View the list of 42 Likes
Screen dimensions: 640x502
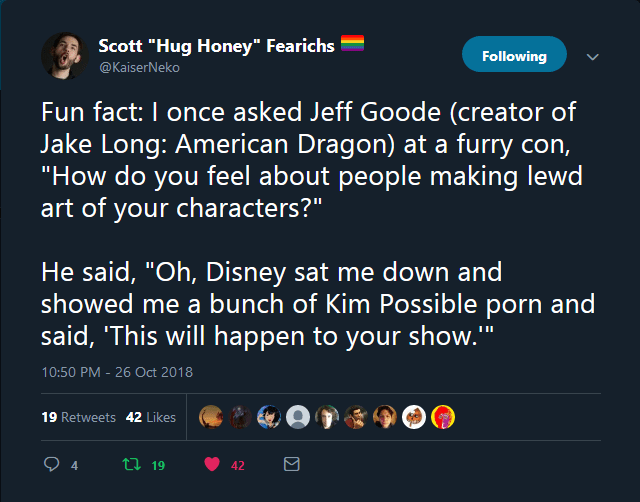point(151,417)
